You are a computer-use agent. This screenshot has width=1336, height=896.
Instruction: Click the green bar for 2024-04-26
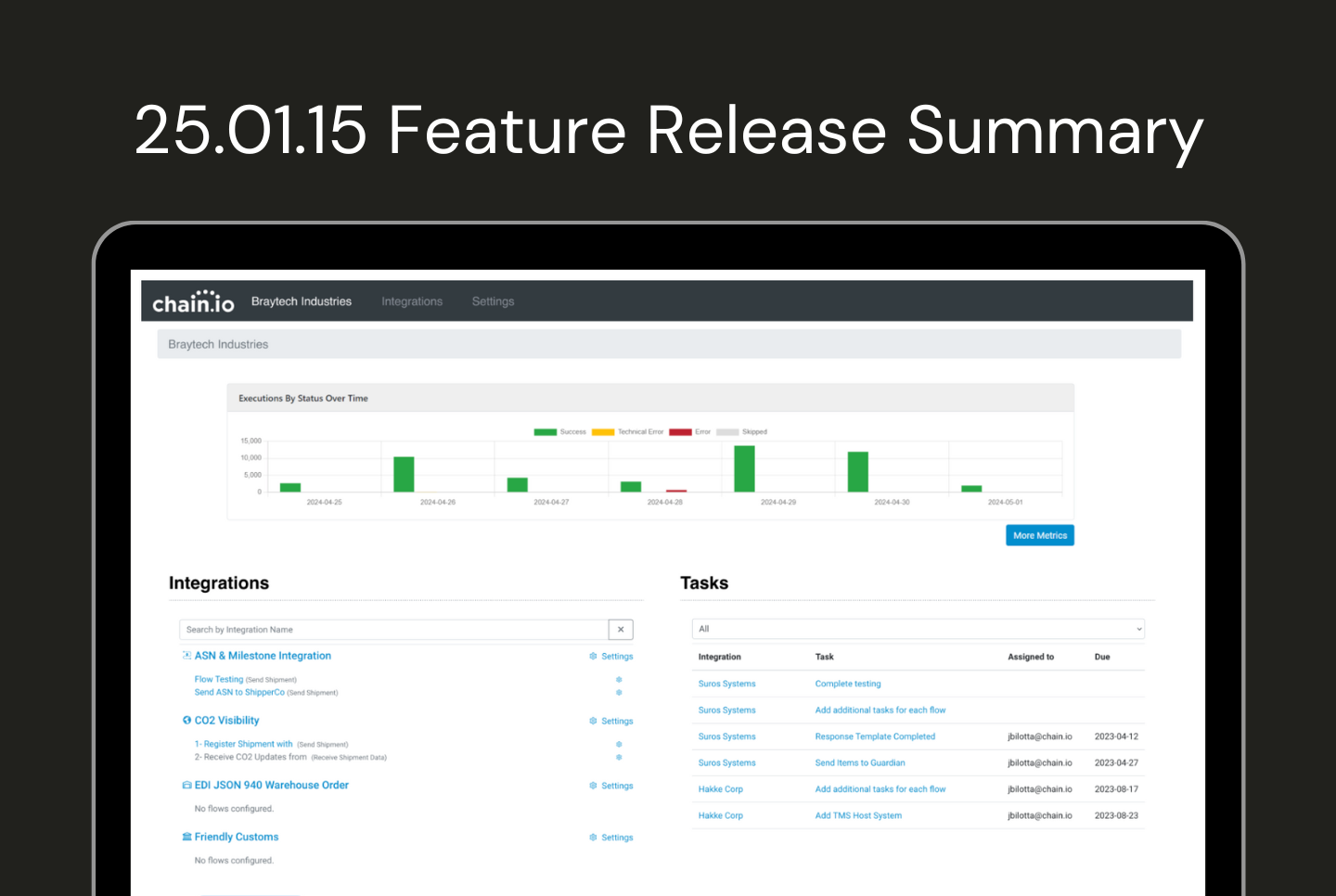404,475
